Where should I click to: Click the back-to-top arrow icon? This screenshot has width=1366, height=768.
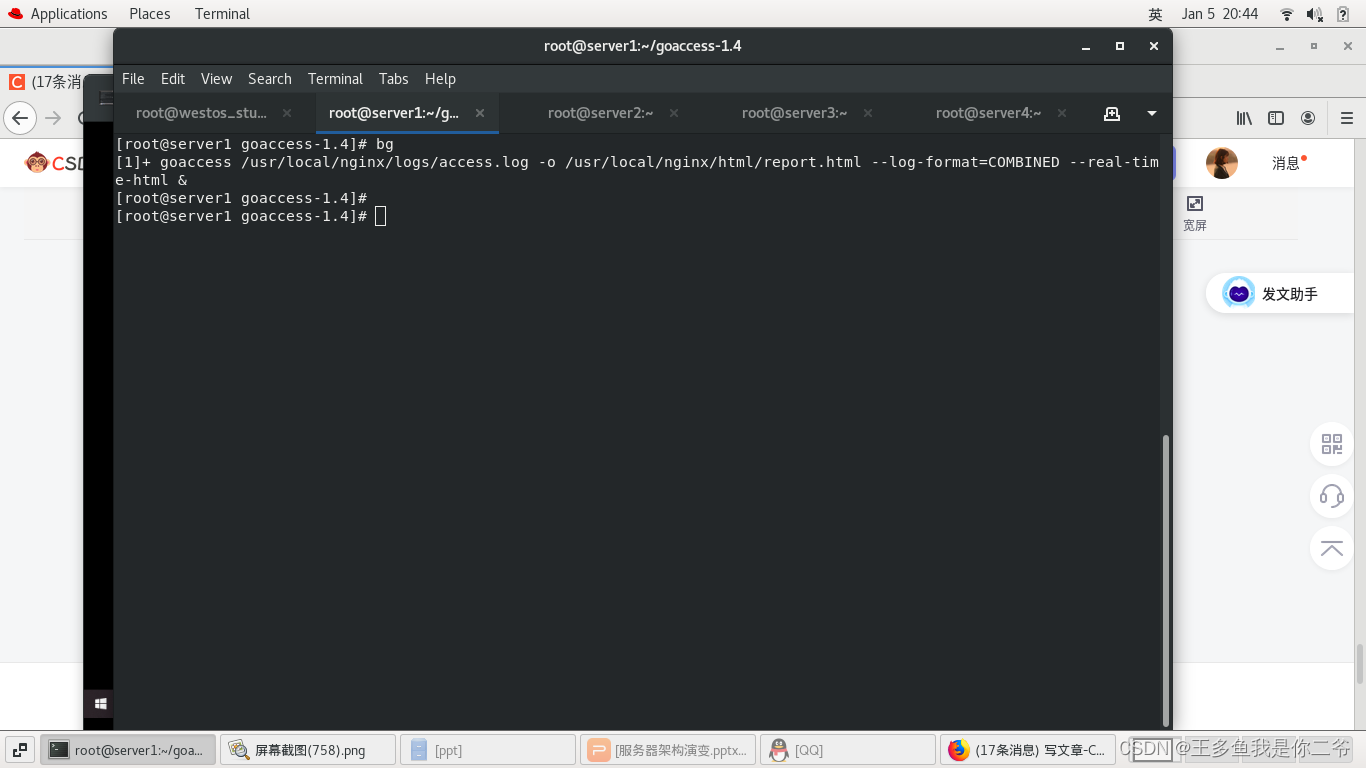[x=1332, y=548]
